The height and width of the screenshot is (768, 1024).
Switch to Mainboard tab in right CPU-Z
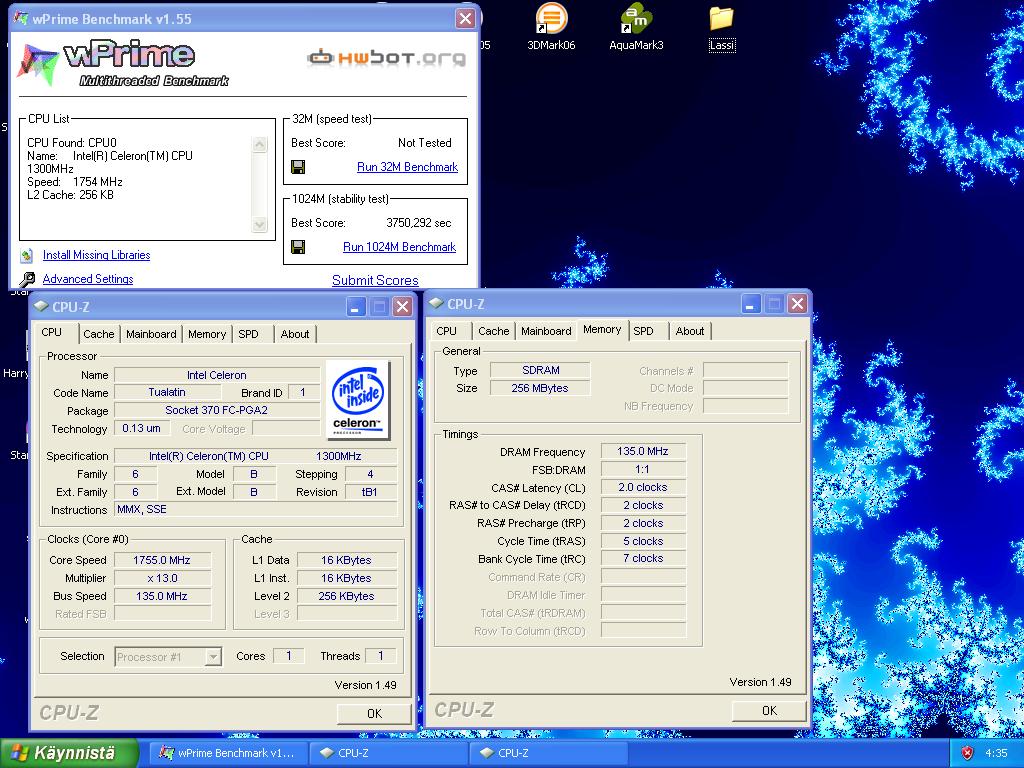coord(547,331)
